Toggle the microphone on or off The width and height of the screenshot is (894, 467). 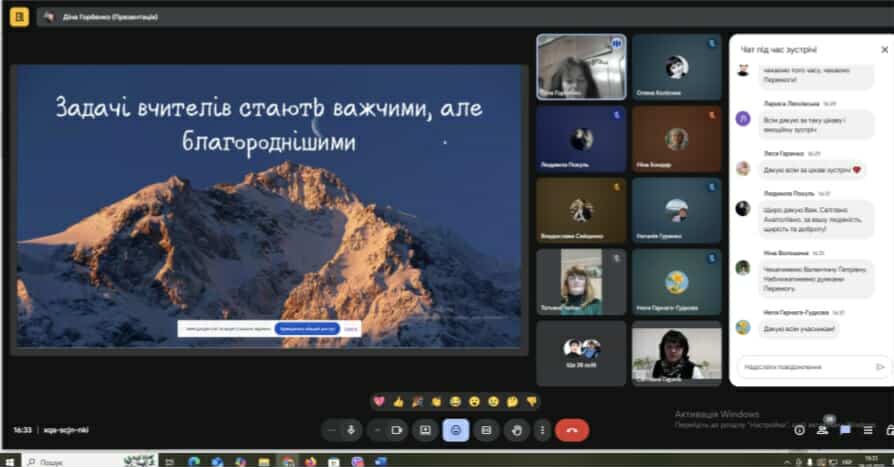(x=351, y=430)
